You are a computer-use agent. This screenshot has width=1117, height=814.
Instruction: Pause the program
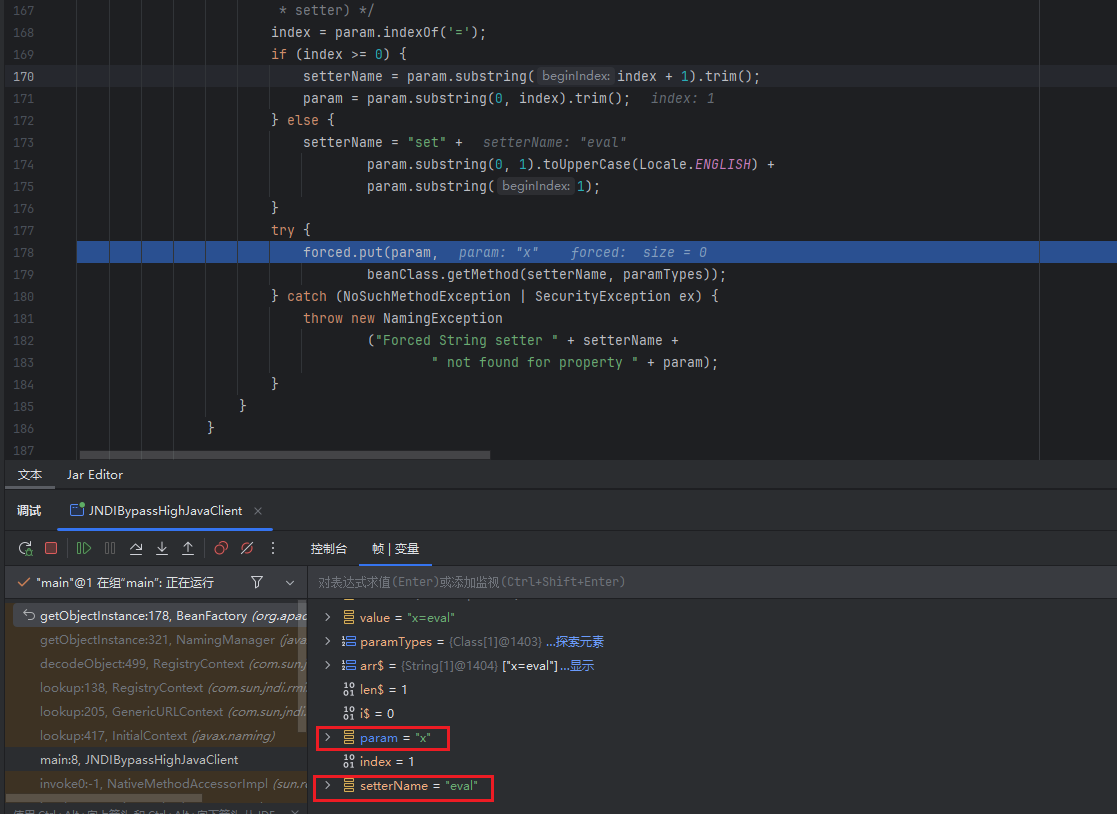[110, 548]
